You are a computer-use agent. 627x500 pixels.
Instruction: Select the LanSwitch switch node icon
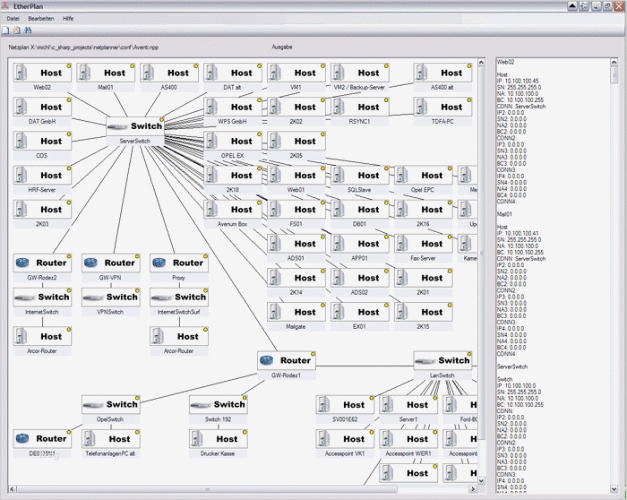tap(443, 361)
